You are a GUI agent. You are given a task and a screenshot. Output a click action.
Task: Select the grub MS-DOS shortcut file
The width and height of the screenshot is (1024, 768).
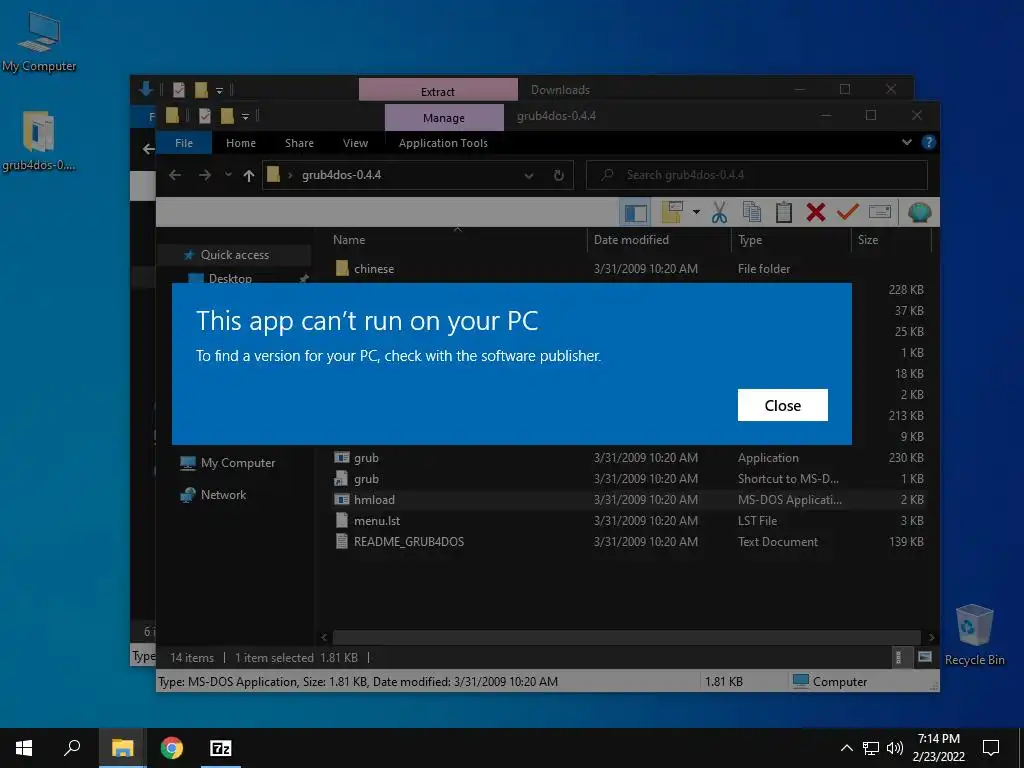[x=366, y=479]
